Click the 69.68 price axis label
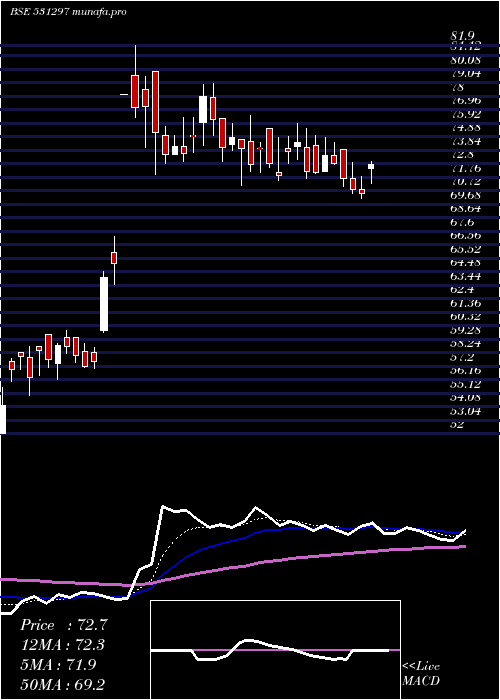 (466, 195)
